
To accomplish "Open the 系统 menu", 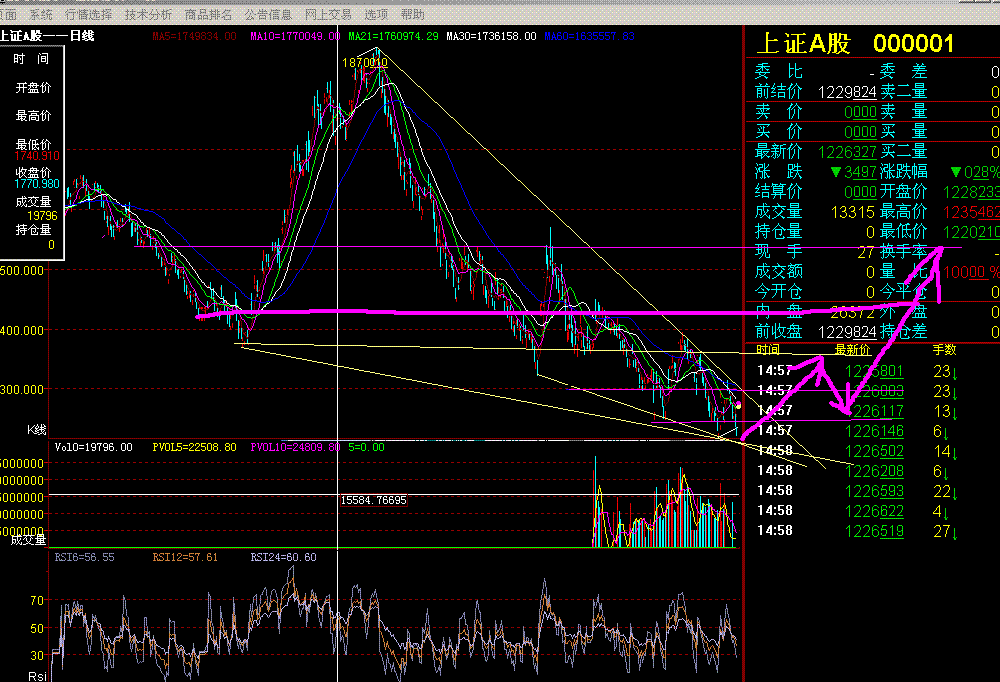I will pos(41,15).
